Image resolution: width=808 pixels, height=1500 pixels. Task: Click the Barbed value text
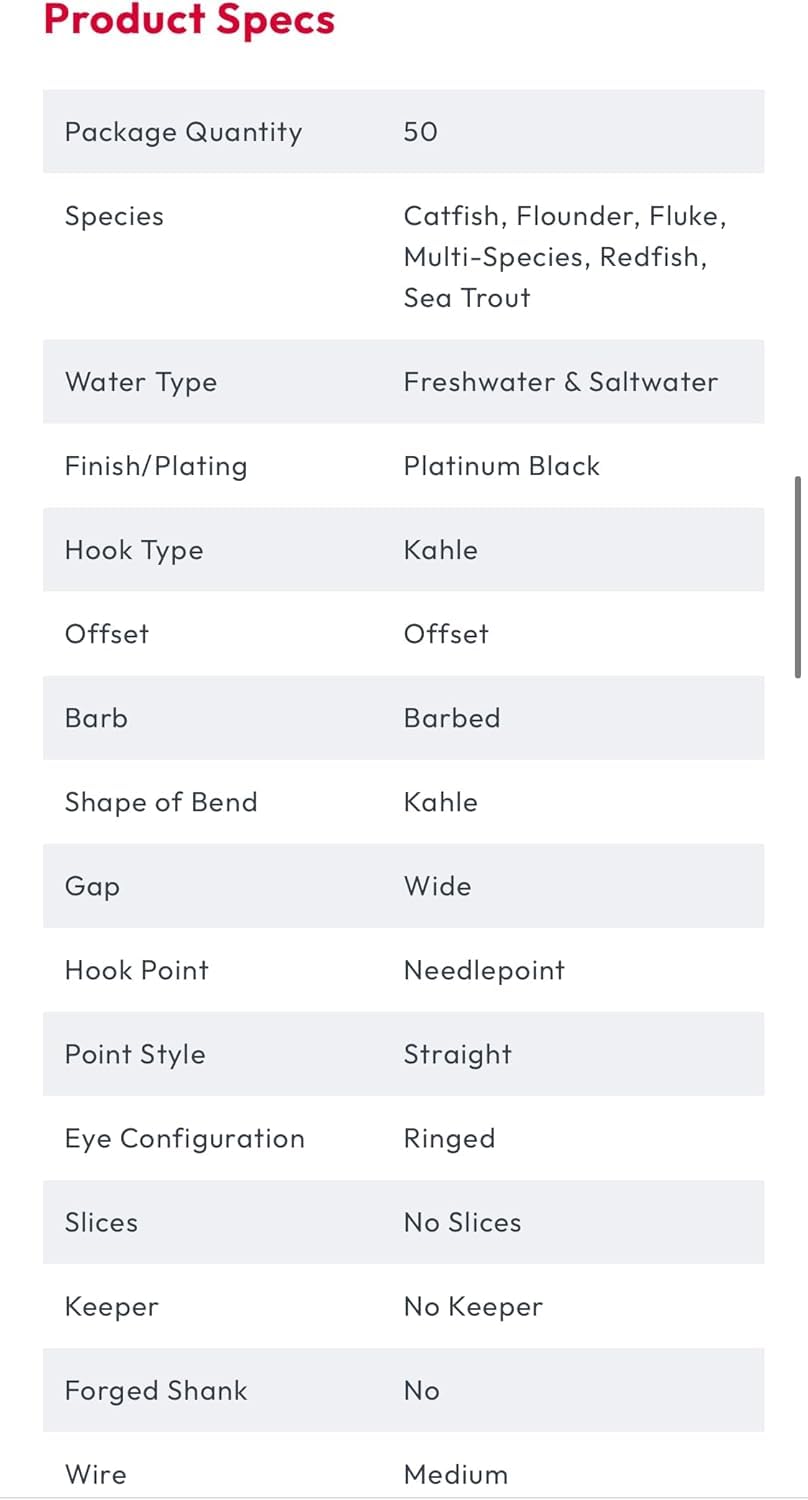pyautogui.click(x=452, y=718)
